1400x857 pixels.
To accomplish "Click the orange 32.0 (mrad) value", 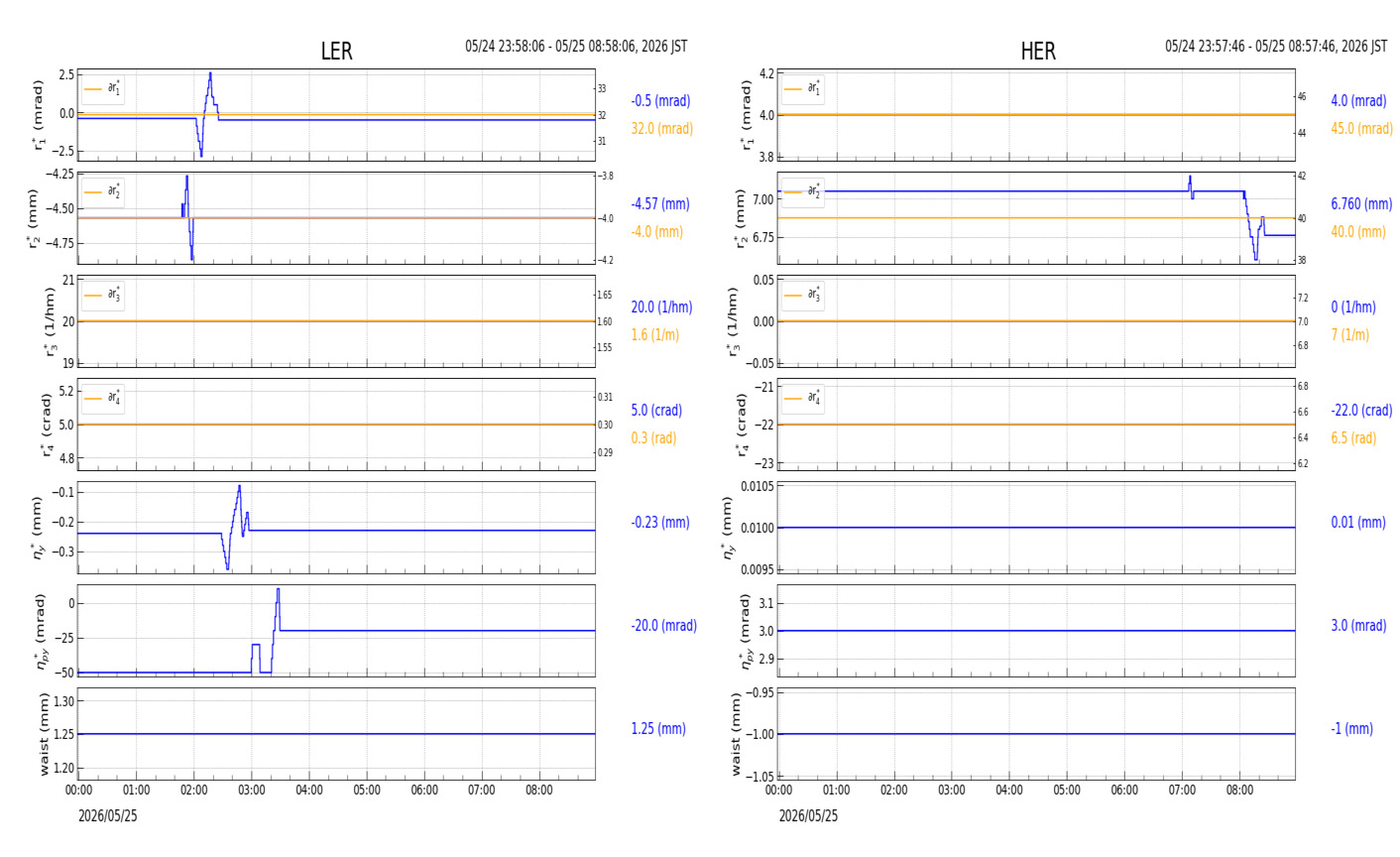I will click(x=662, y=129).
